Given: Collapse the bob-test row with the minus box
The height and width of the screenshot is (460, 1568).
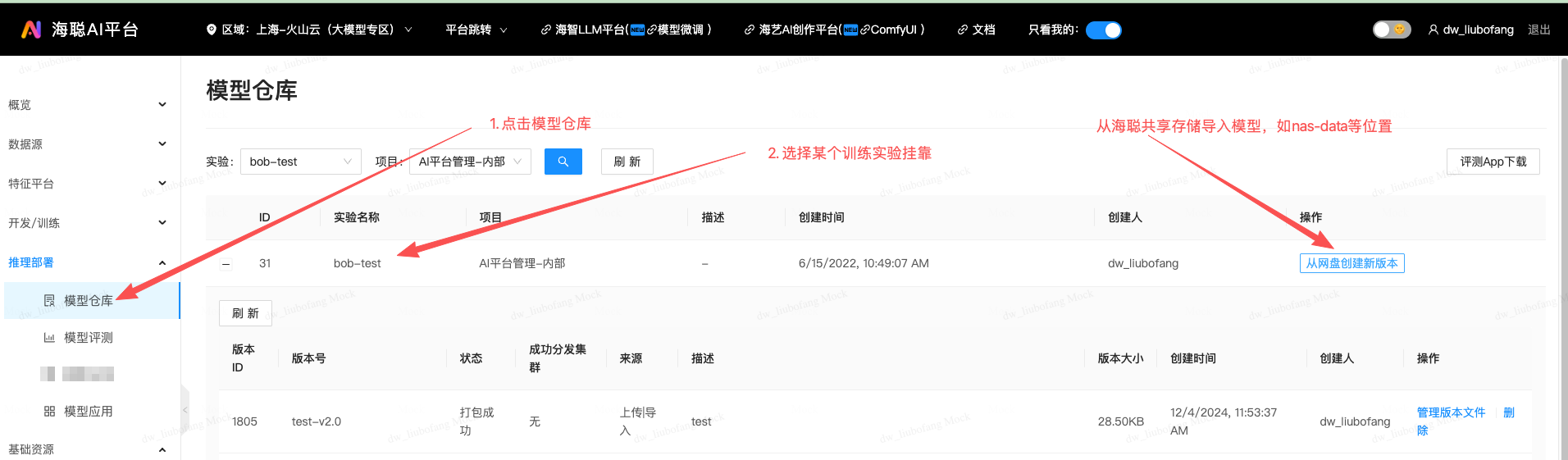Looking at the screenshot, I should tap(226, 264).
